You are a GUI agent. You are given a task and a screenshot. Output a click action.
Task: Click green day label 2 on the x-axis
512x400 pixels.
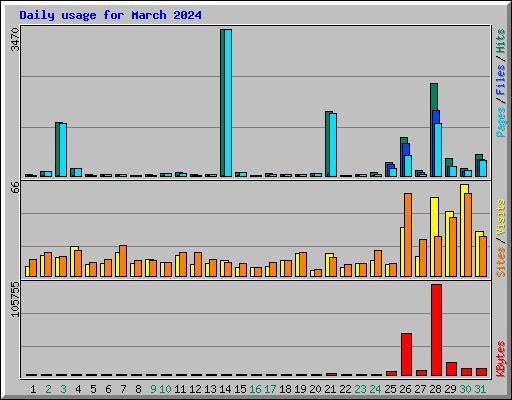pos(48,389)
